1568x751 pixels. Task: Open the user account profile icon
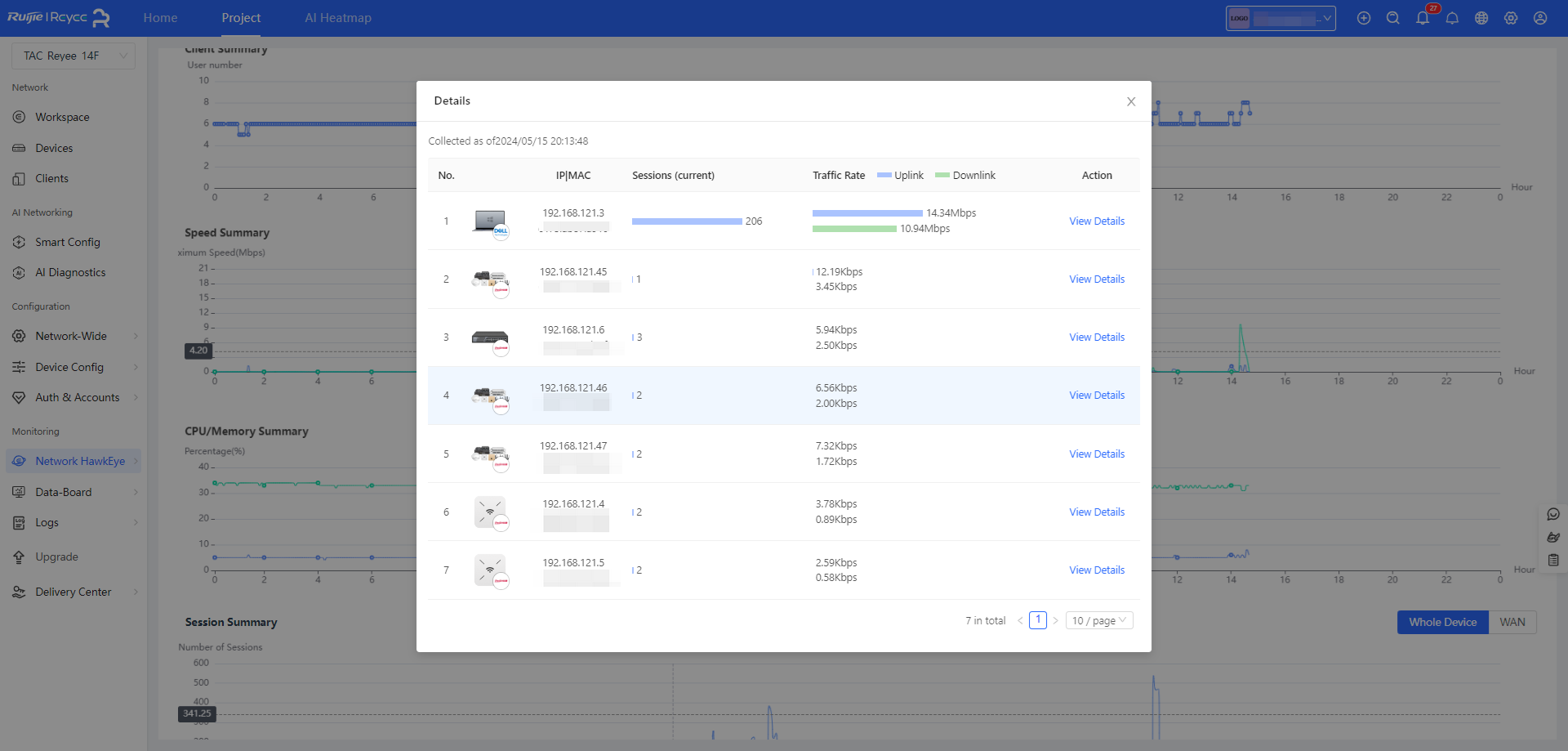[x=1540, y=18]
